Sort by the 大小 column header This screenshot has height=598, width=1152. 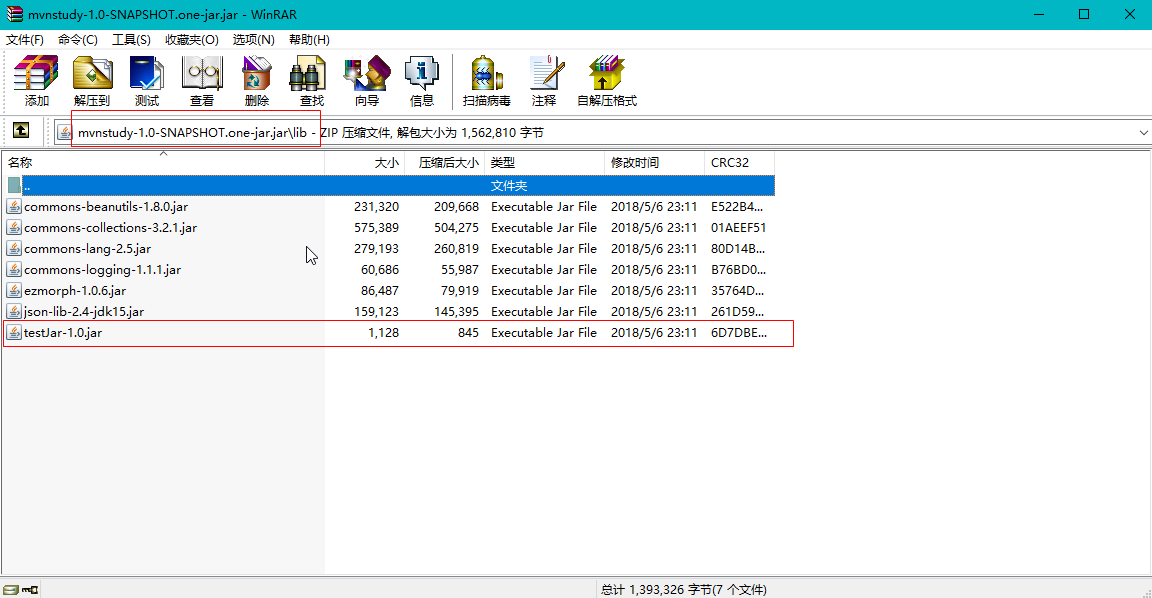click(x=364, y=162)
